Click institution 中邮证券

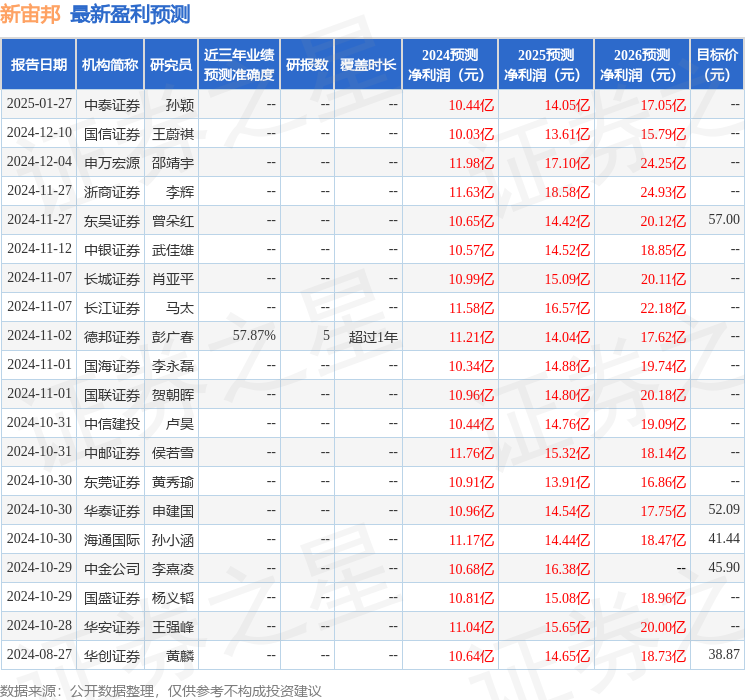pyautogui.click(x=112, y=453)
